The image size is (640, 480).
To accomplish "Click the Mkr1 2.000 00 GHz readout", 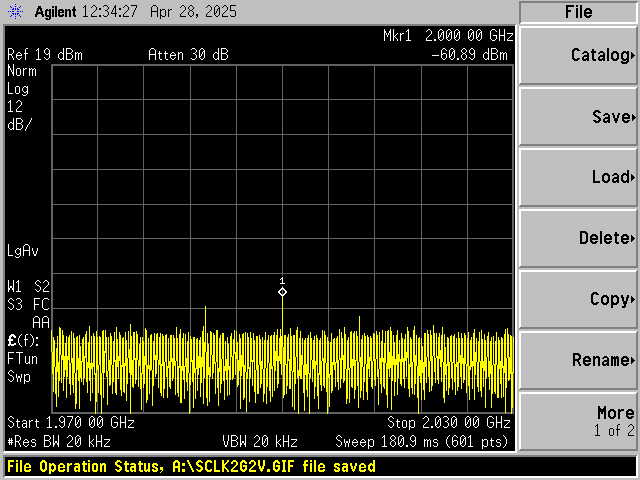I will [448, 36].
